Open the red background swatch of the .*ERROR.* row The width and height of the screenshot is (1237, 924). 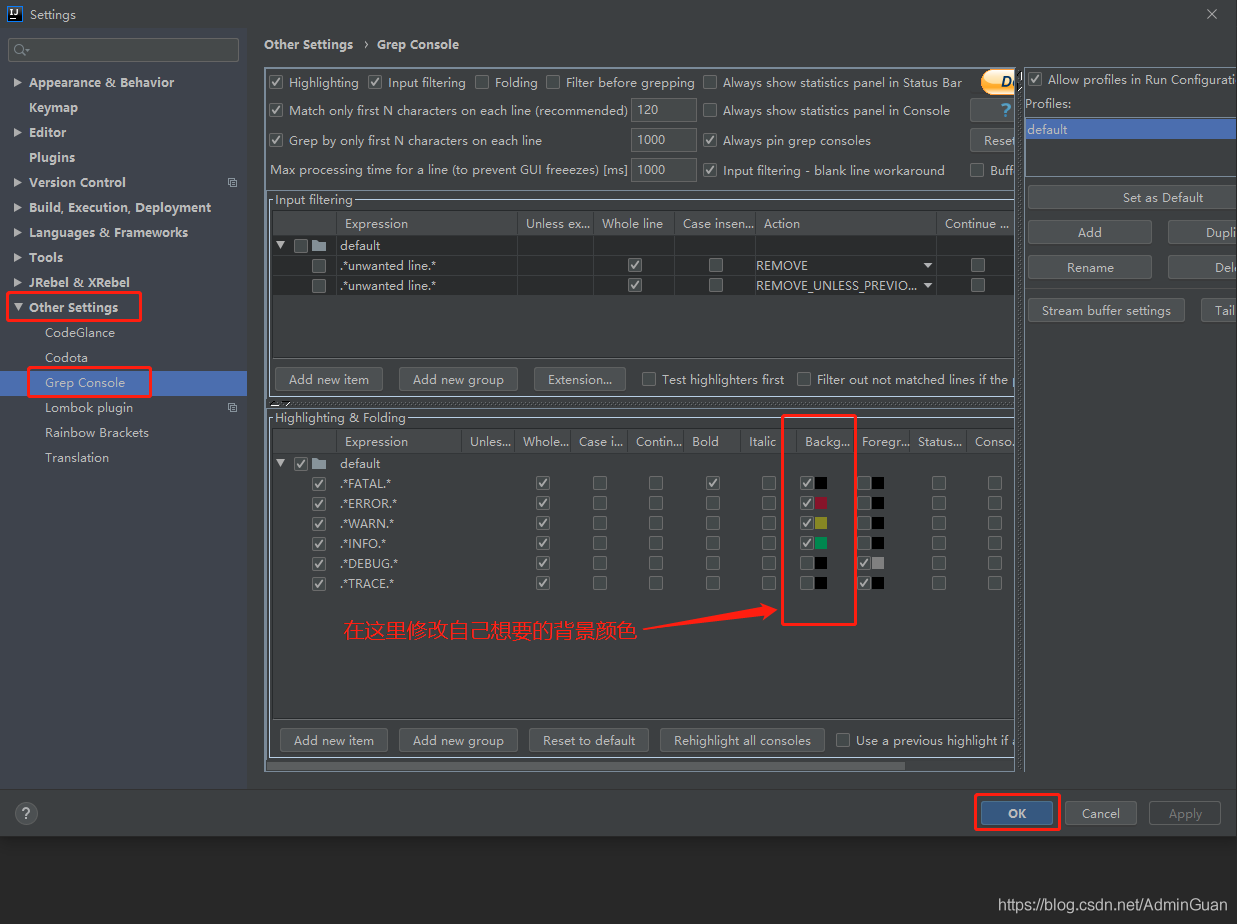click(821, 503)
